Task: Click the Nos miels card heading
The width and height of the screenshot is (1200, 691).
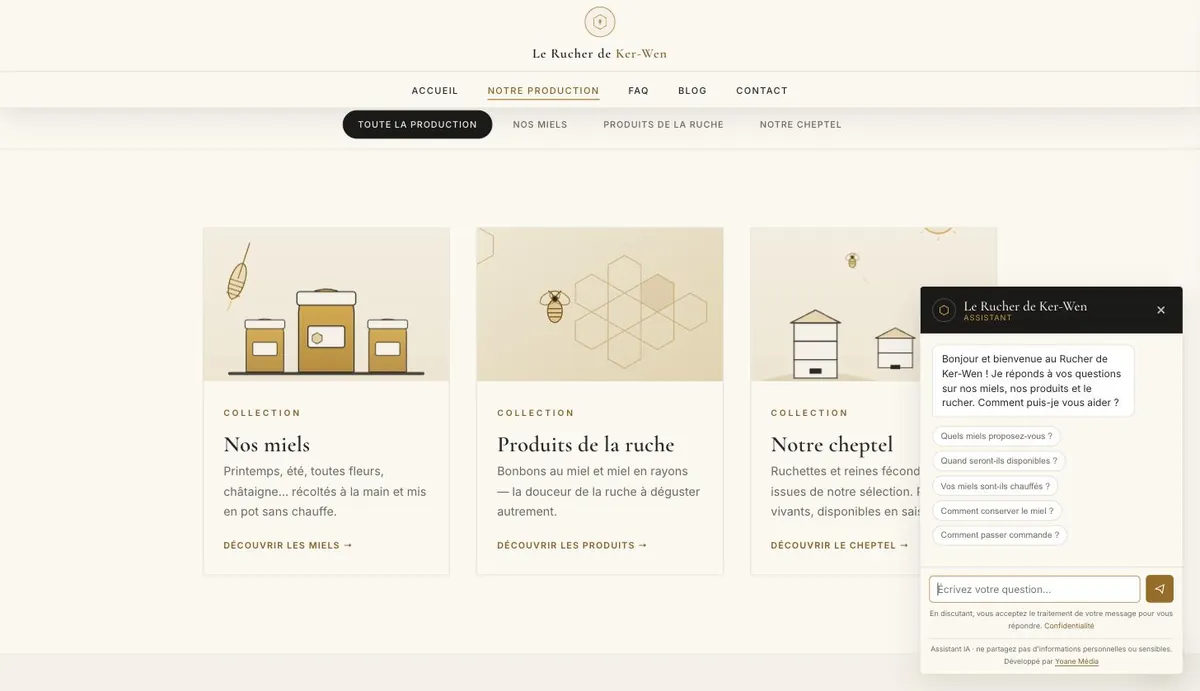Action: coord(267,444)
